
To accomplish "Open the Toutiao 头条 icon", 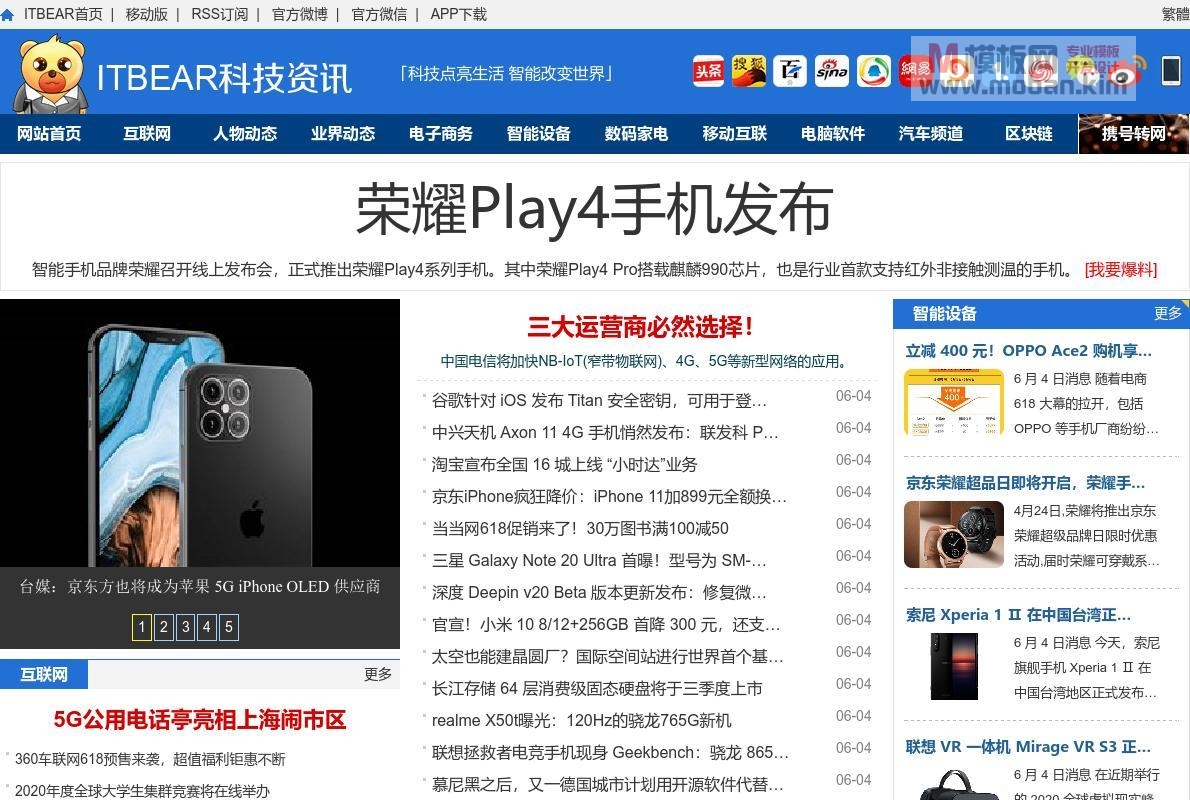I will (x=708, y=71).
